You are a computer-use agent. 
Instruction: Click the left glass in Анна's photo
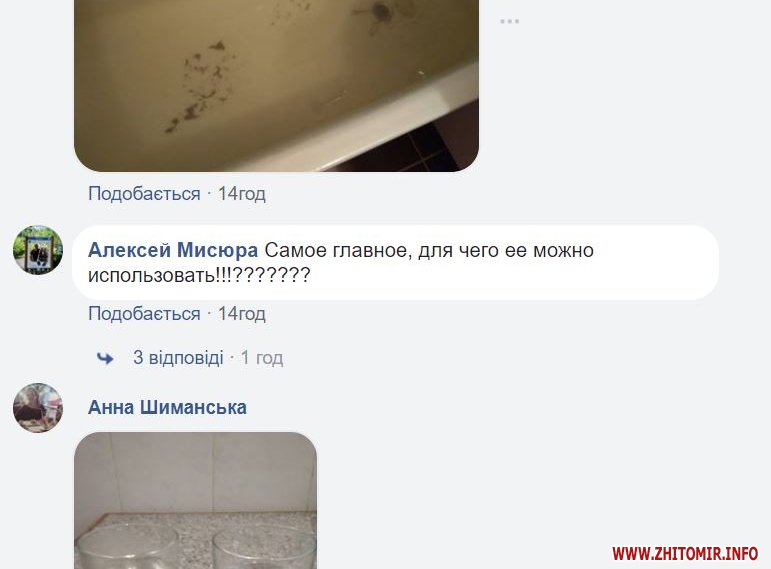point(127,546)
